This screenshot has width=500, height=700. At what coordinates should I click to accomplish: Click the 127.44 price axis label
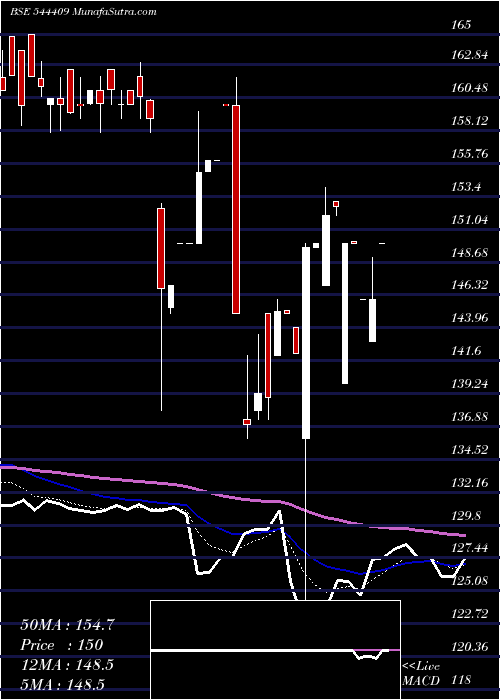coord(471,548)
